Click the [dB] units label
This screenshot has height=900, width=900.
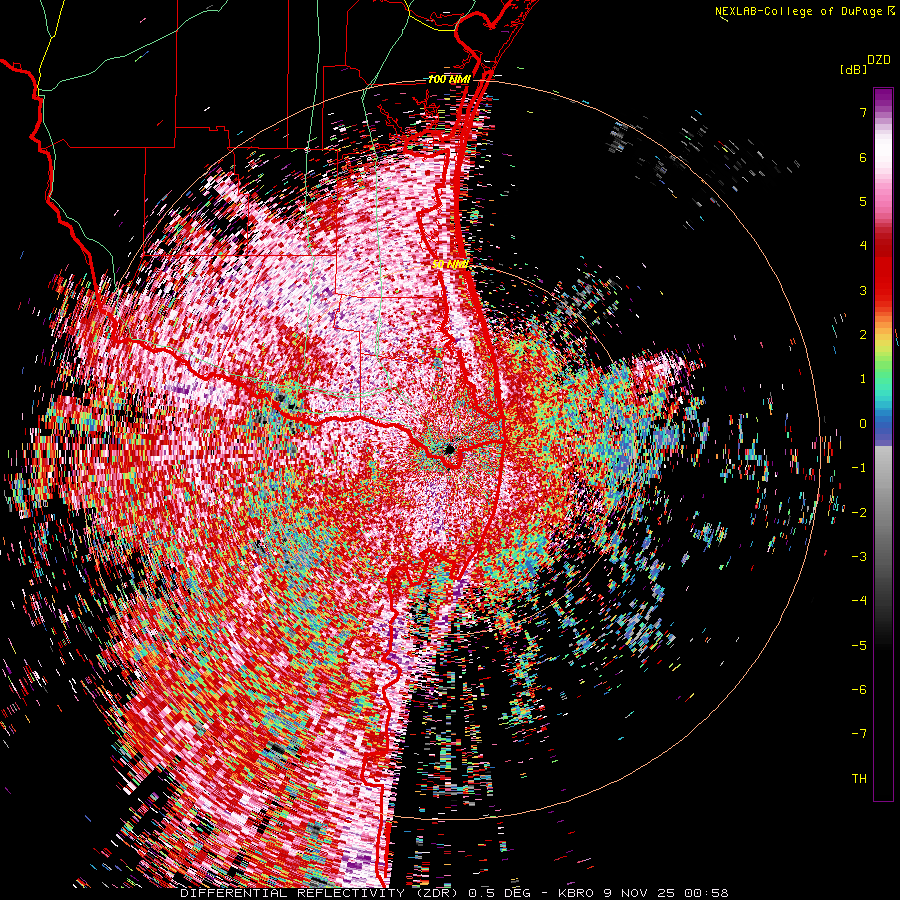tap(854, 69)
